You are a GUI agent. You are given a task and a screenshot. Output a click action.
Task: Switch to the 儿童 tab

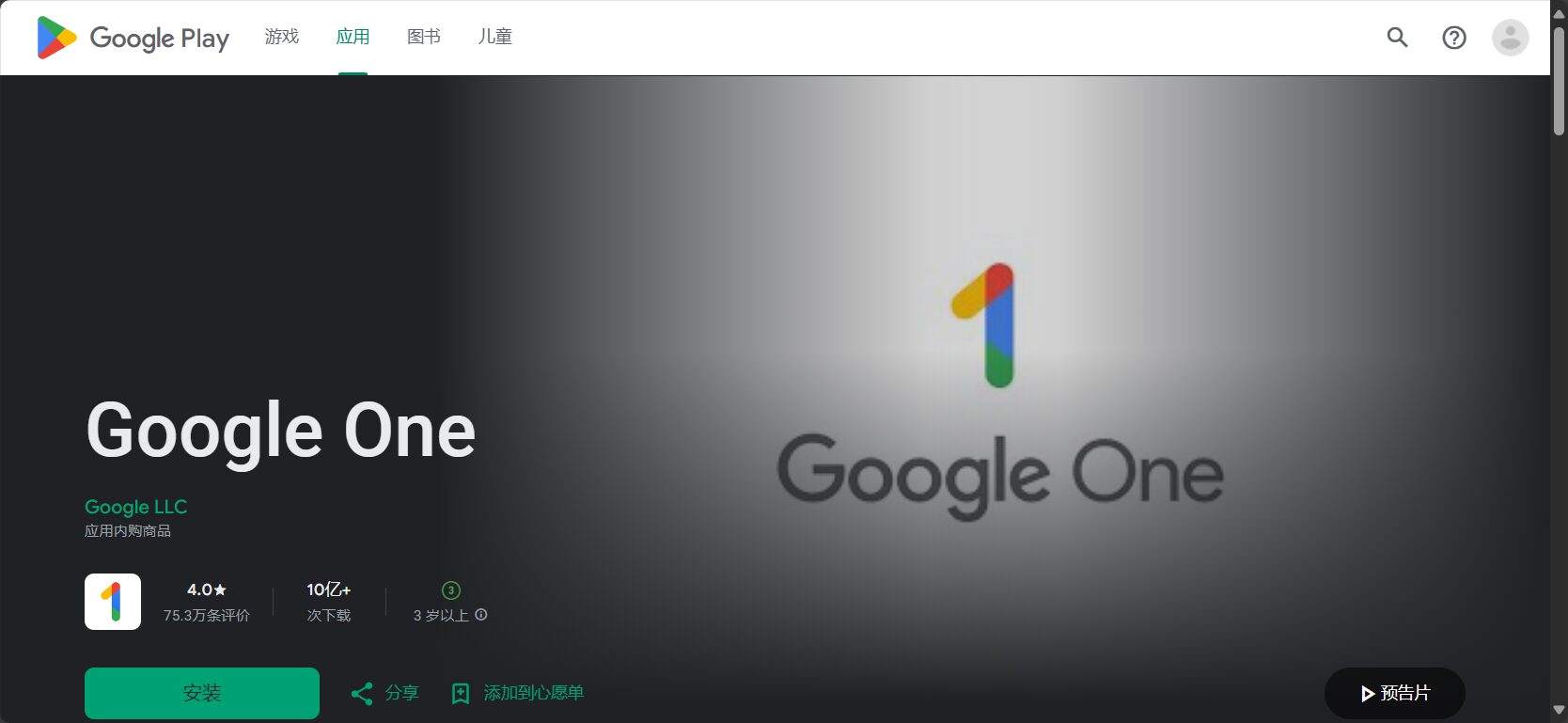(495, 37)
